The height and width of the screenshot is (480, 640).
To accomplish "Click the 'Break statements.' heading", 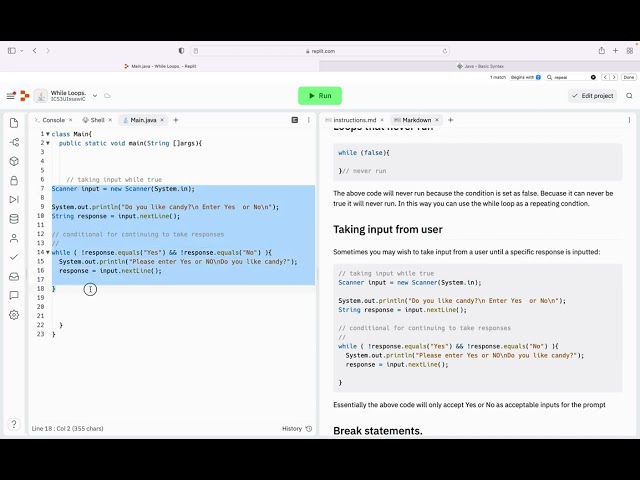I will point(378,431).
